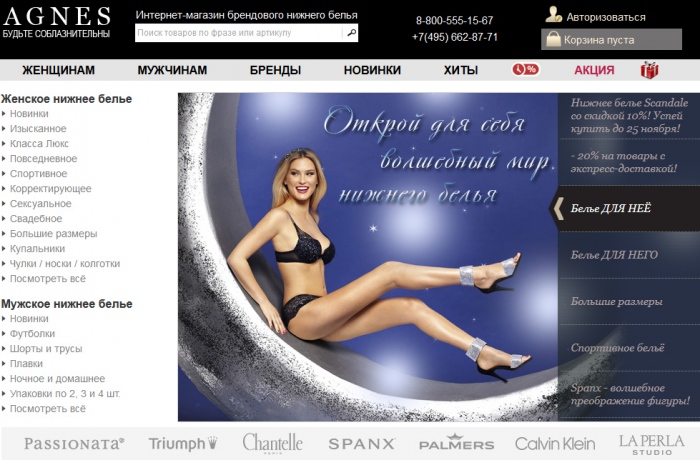Click the user login icon
This screenshot has width=700, height=460.
pyautogui.click(x=554, y=15)
